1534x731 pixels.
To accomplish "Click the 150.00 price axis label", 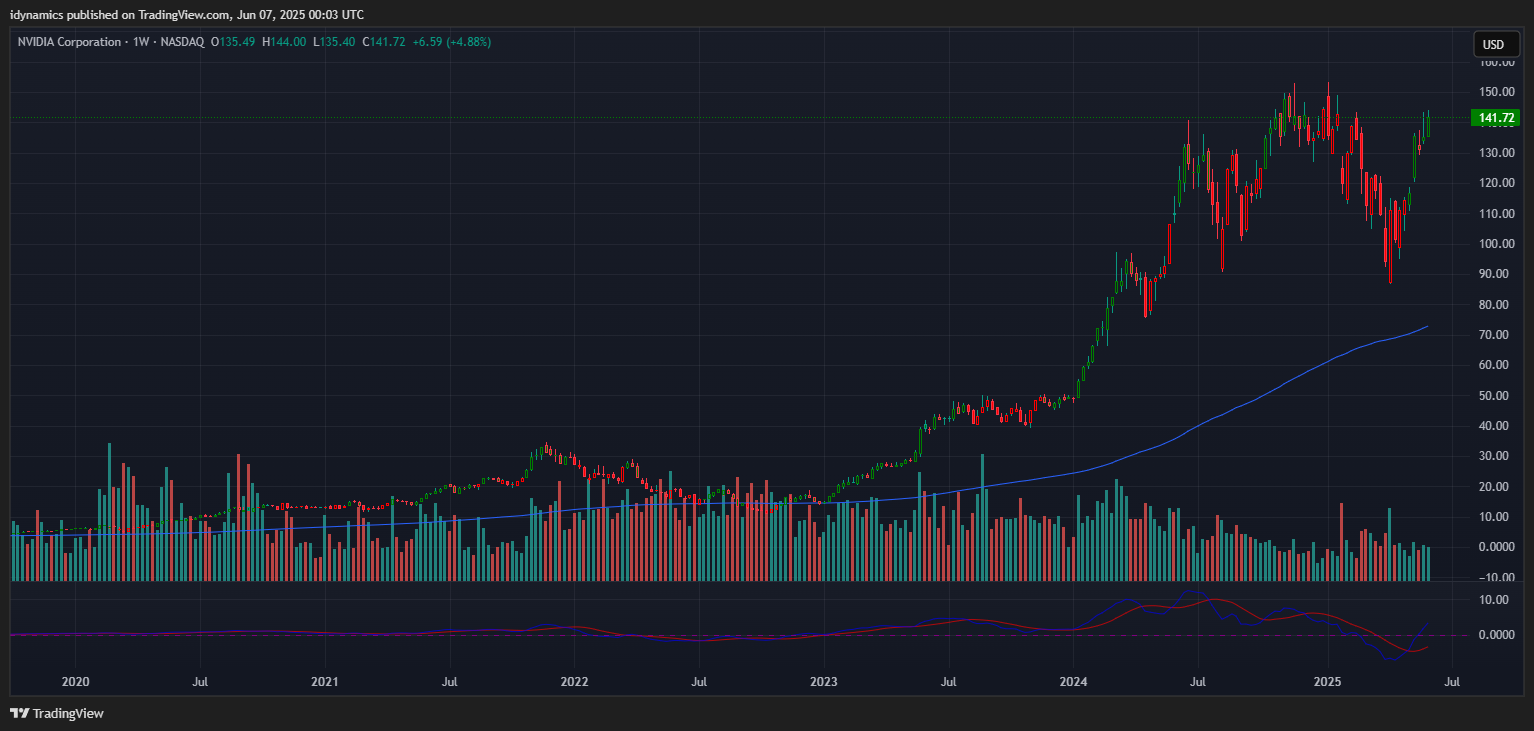I will pyautogui.click(x=1497, y=92).
